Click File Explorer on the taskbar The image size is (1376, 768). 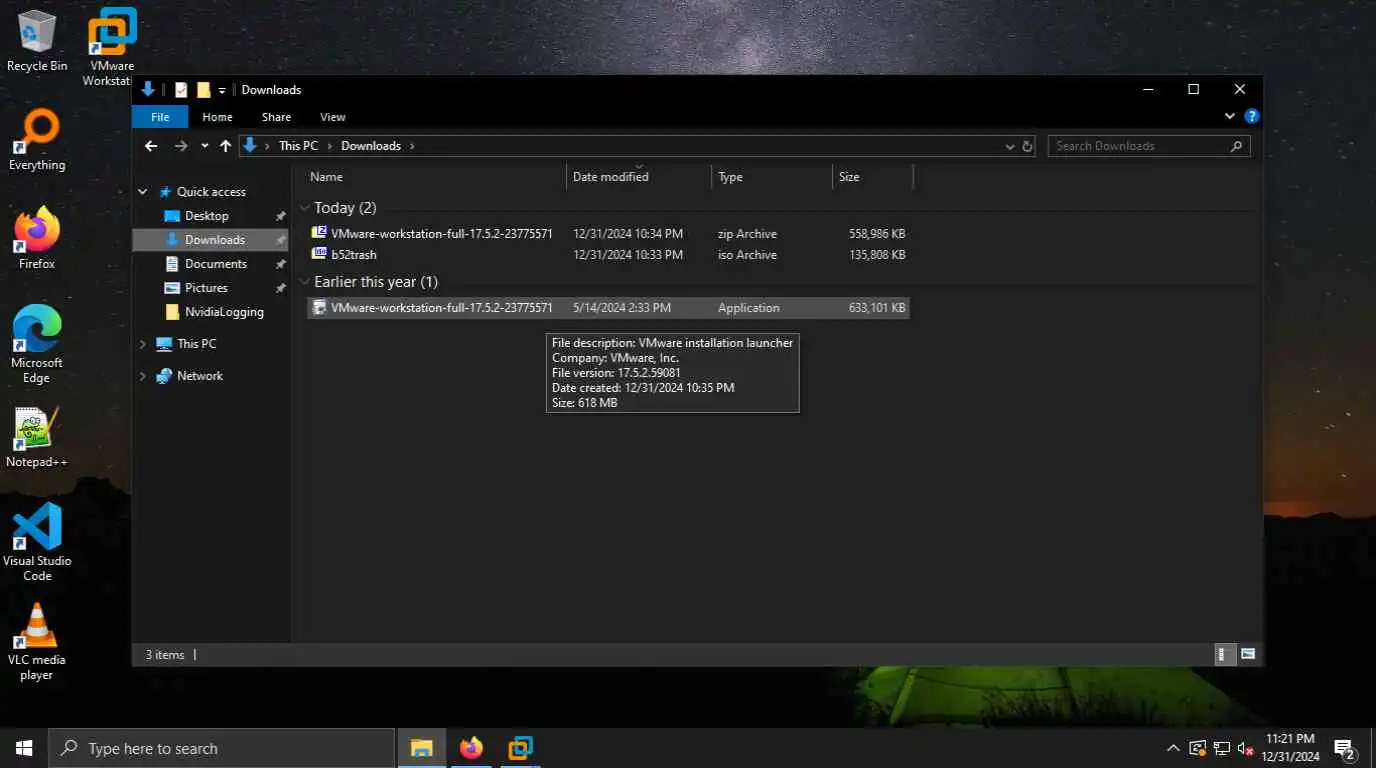tap(422, 748)
